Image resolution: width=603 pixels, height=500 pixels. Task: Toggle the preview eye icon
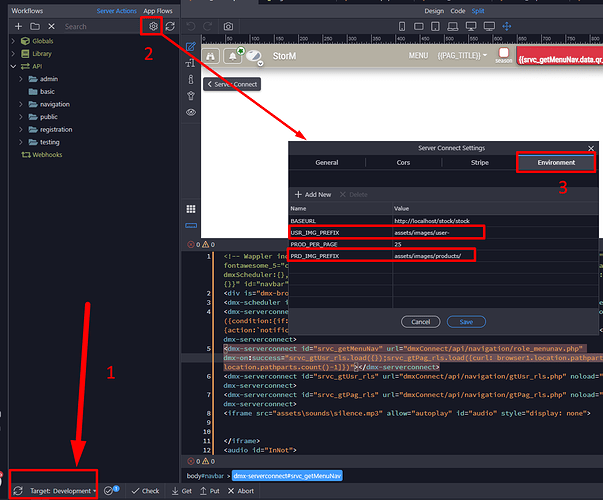(191, 112)
